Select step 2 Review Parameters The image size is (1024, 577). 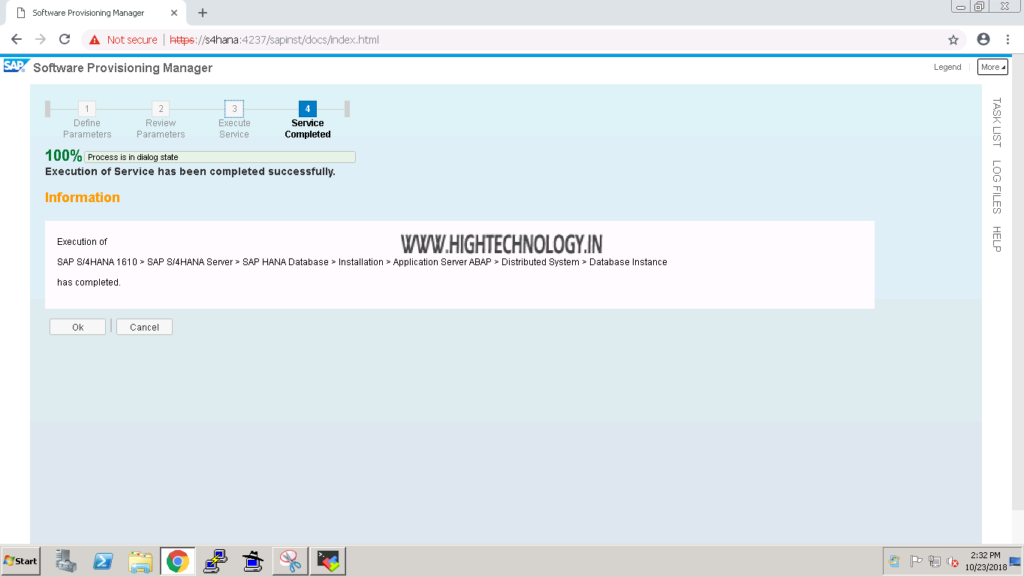point(161,120)
